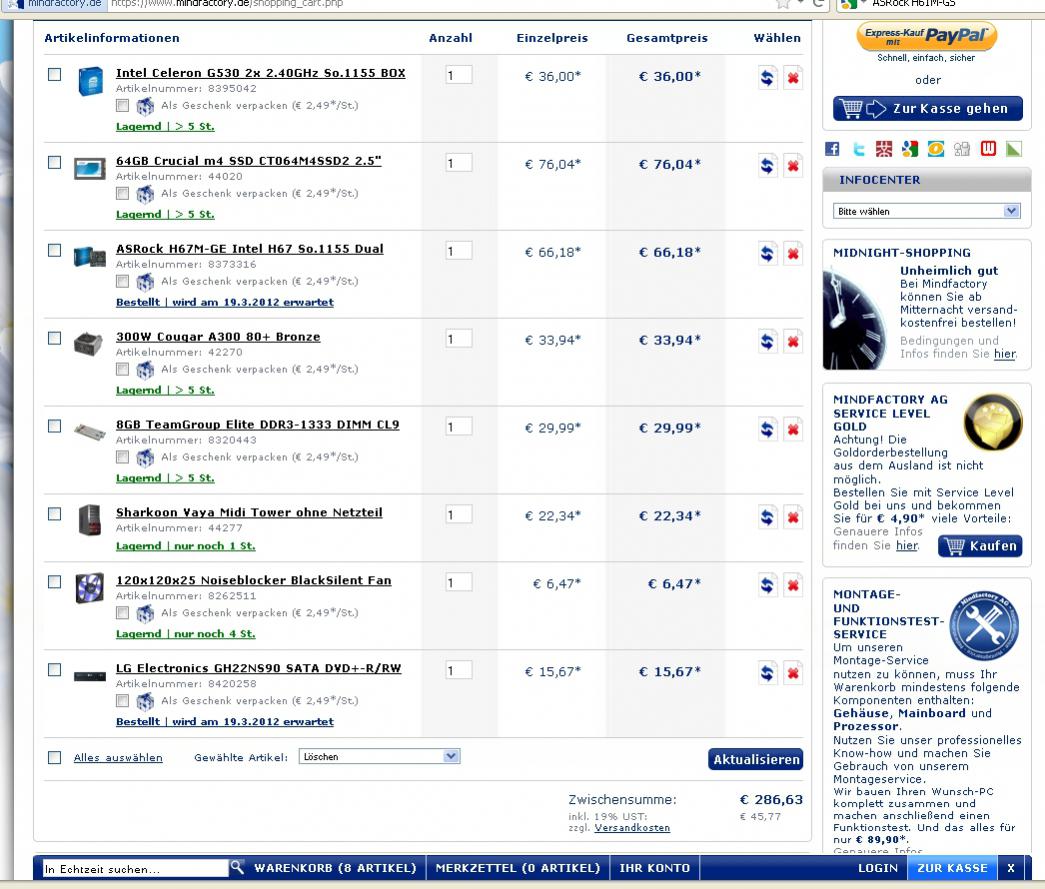Click the search magnifier icon in bottom bar

point(237,867)
